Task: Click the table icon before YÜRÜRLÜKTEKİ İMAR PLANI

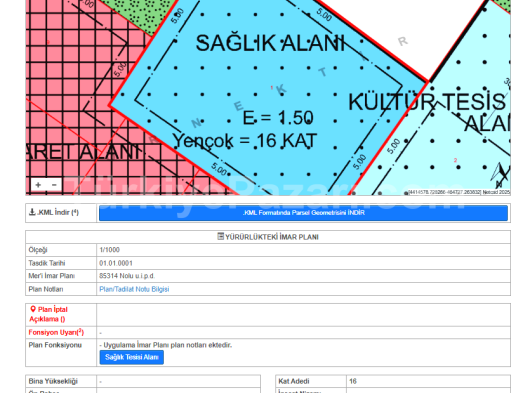Action: pos(220,237)
